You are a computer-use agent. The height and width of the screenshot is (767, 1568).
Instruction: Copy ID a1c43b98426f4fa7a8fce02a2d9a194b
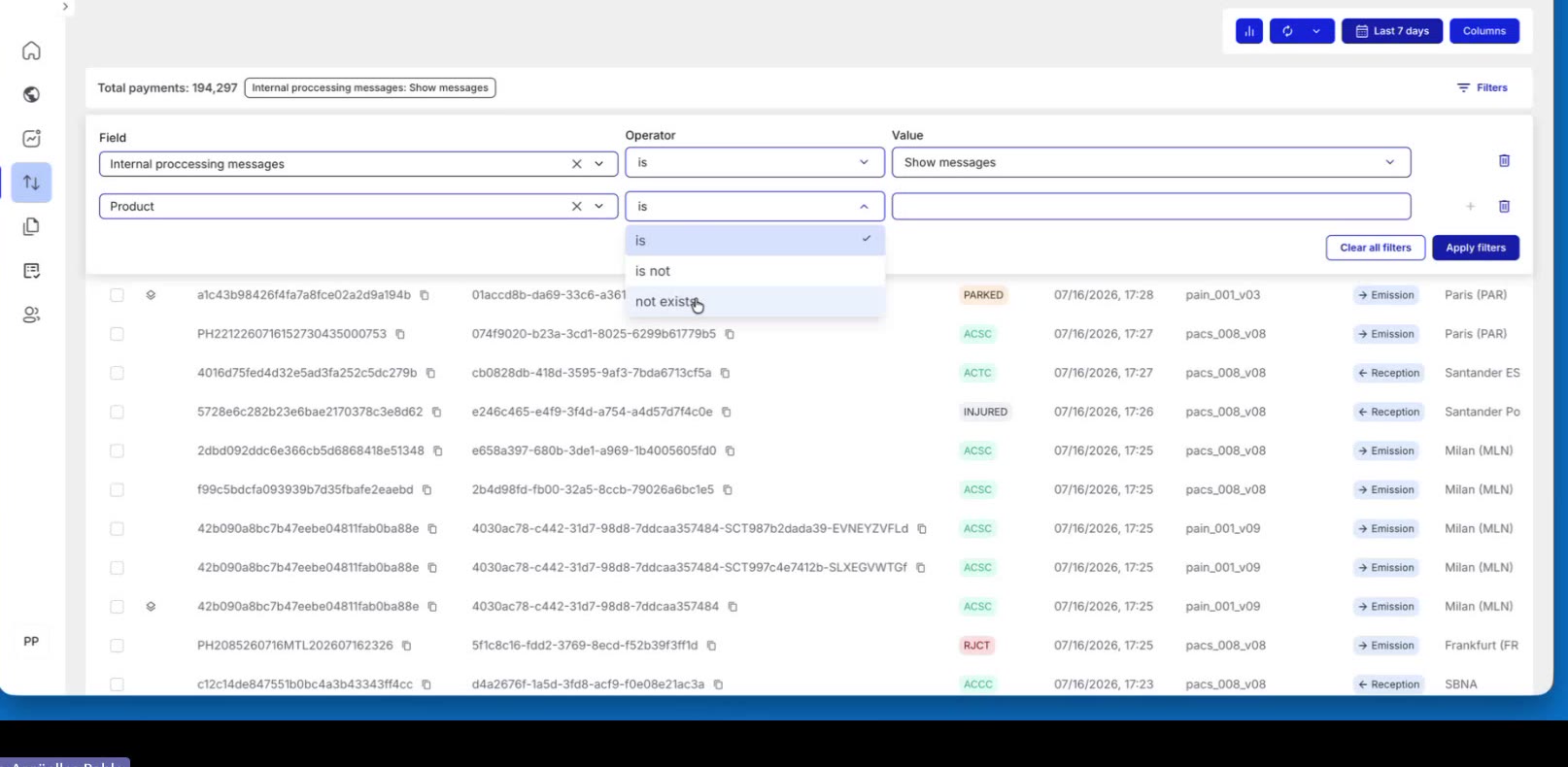pos(424,295)
